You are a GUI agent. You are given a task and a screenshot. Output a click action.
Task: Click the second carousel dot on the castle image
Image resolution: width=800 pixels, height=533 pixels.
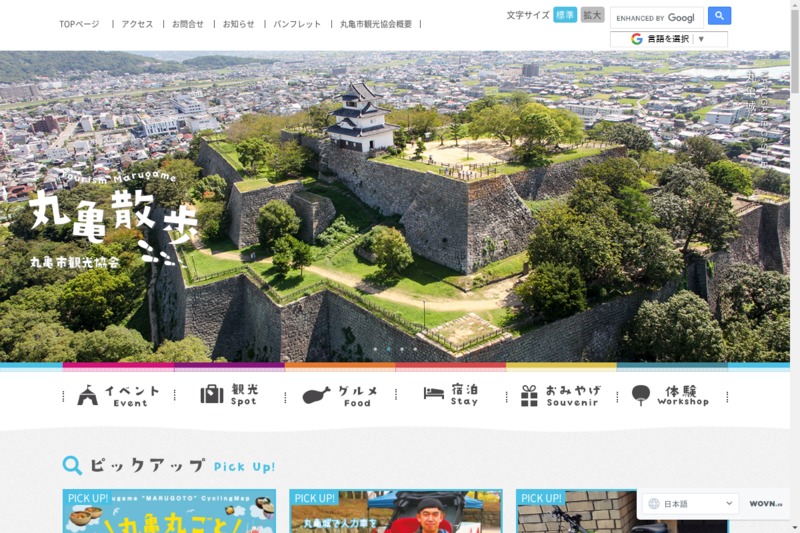pos(389,349)
